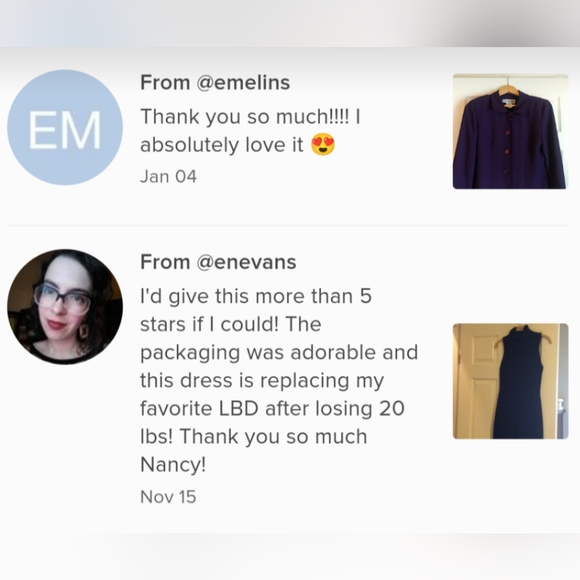Tap the 'favorite LBD after losing 20' line
The width and height of the screenshot is (580, 580).
click(272, 408)
